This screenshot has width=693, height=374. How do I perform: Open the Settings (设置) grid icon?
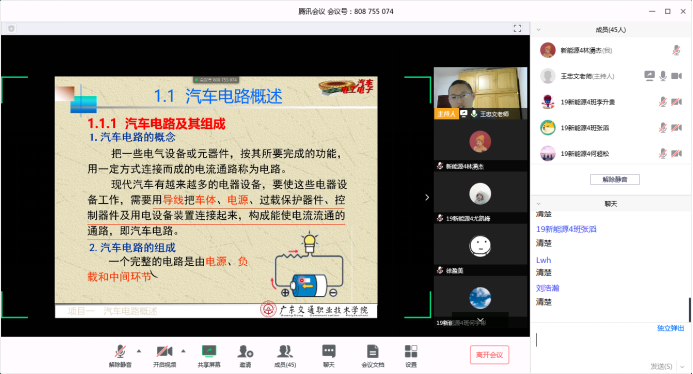click(x=411, y=351)
